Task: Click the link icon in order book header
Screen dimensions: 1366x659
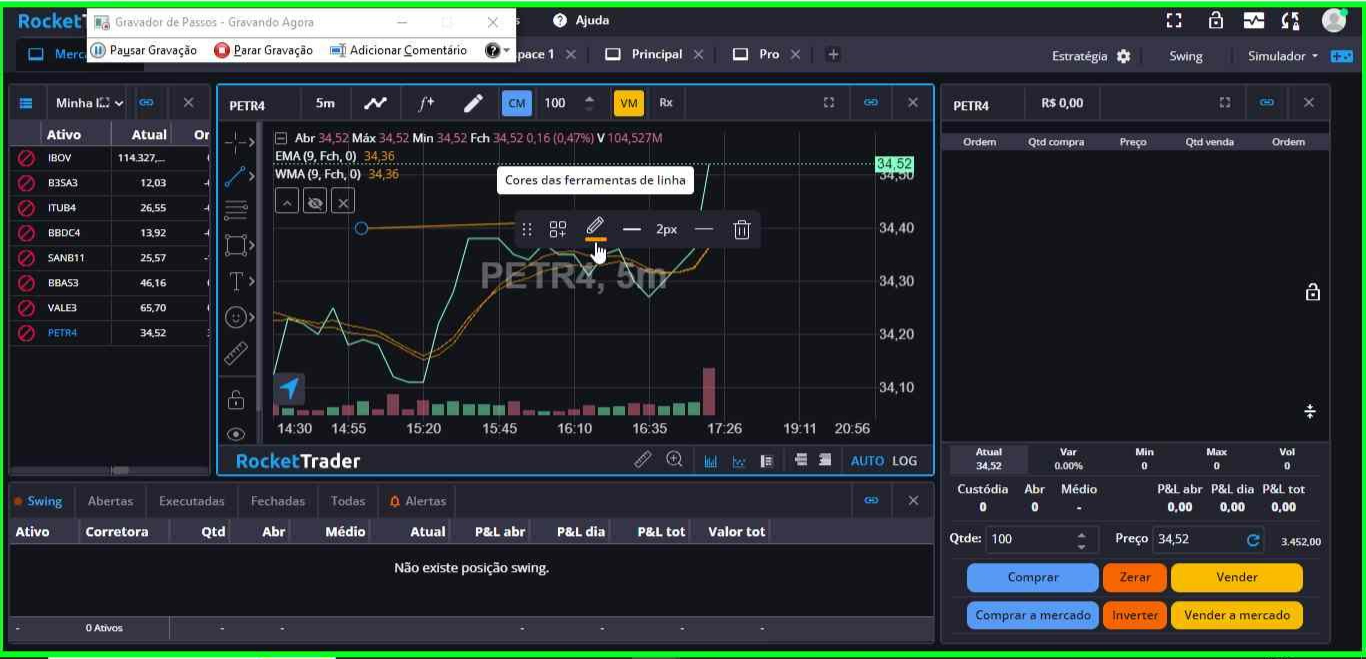Action: tap(1267, 102)
